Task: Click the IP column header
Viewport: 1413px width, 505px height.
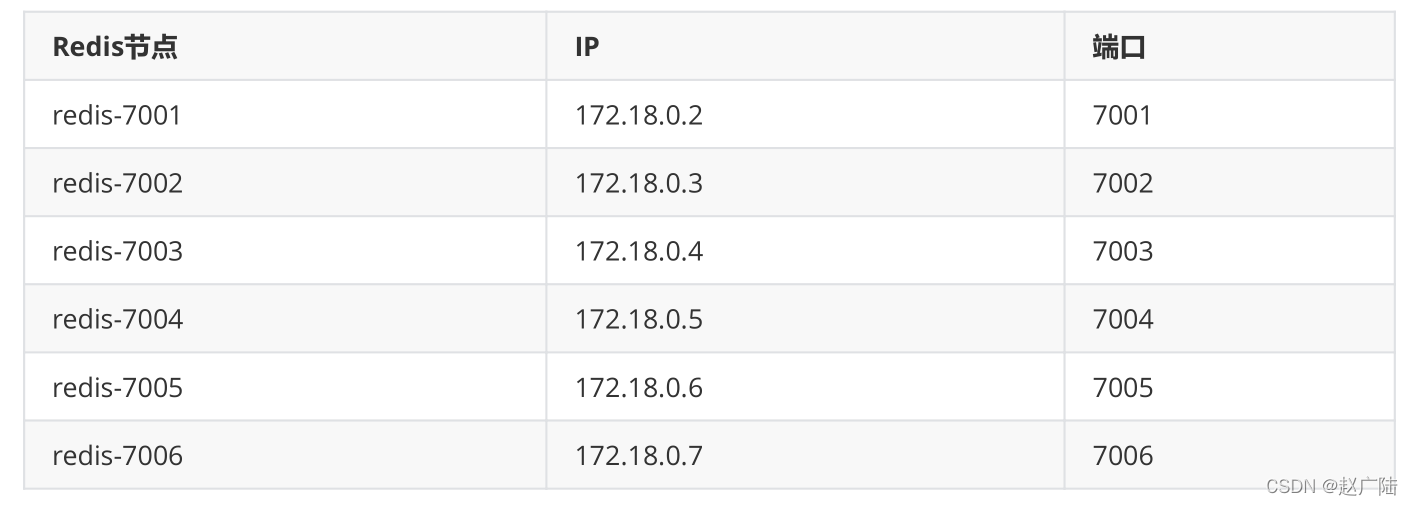Action: 587,47
